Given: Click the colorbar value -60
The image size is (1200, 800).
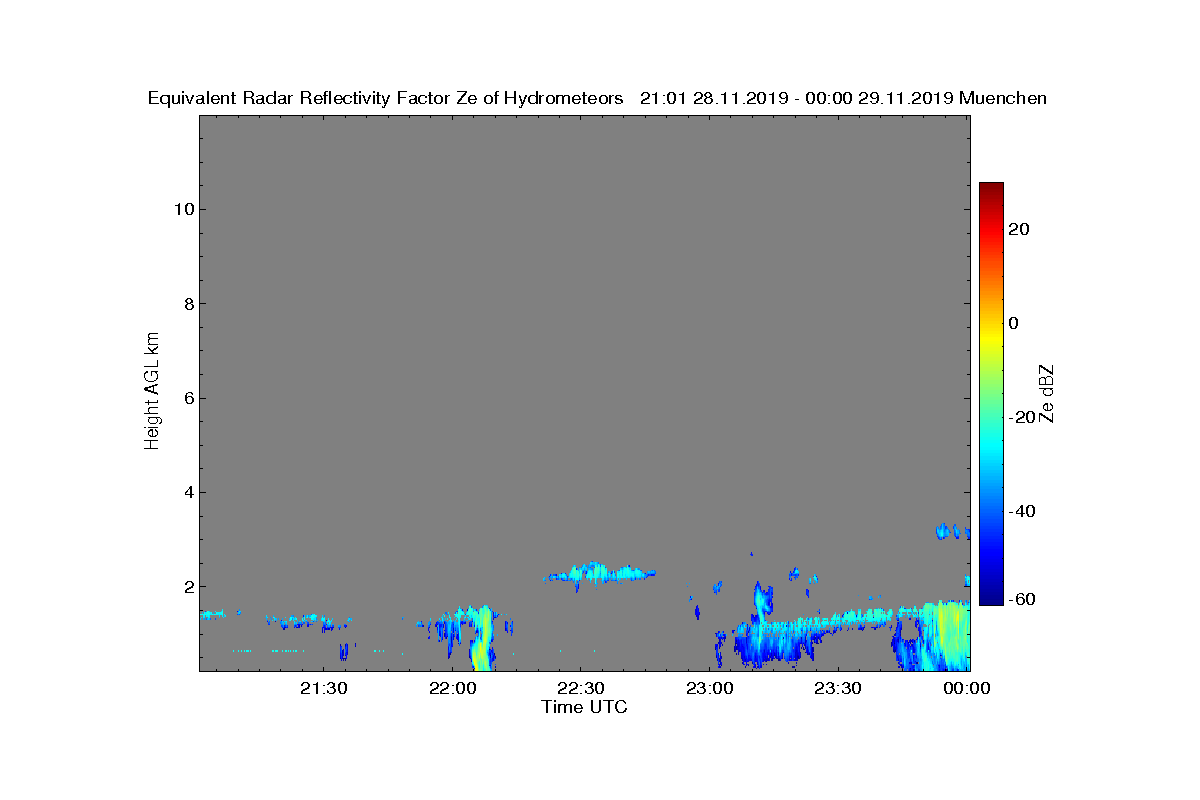Looking at the screenshot, I should pos(1020,599).
